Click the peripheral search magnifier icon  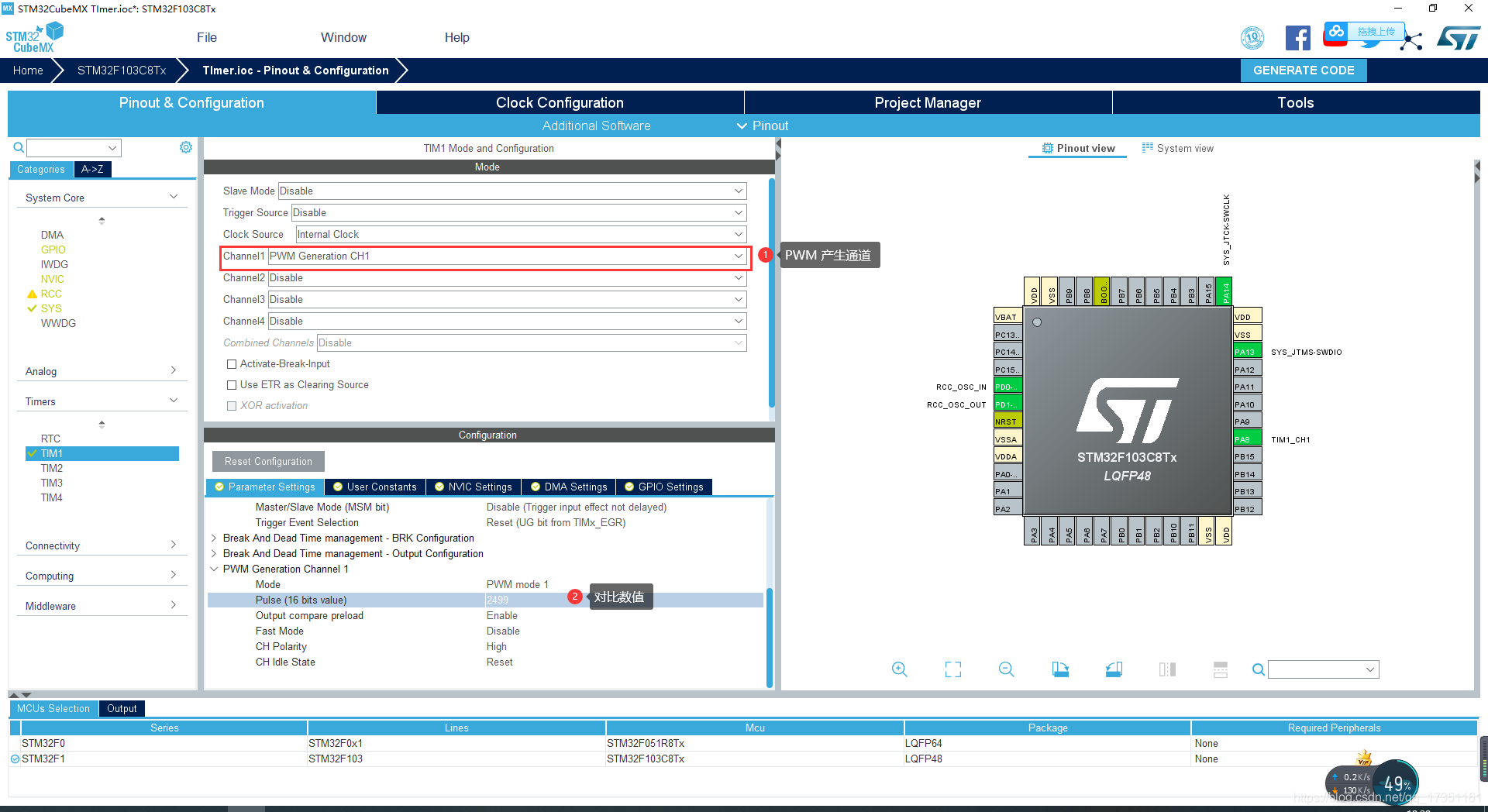pyautogui.click(x=19, y=147)
